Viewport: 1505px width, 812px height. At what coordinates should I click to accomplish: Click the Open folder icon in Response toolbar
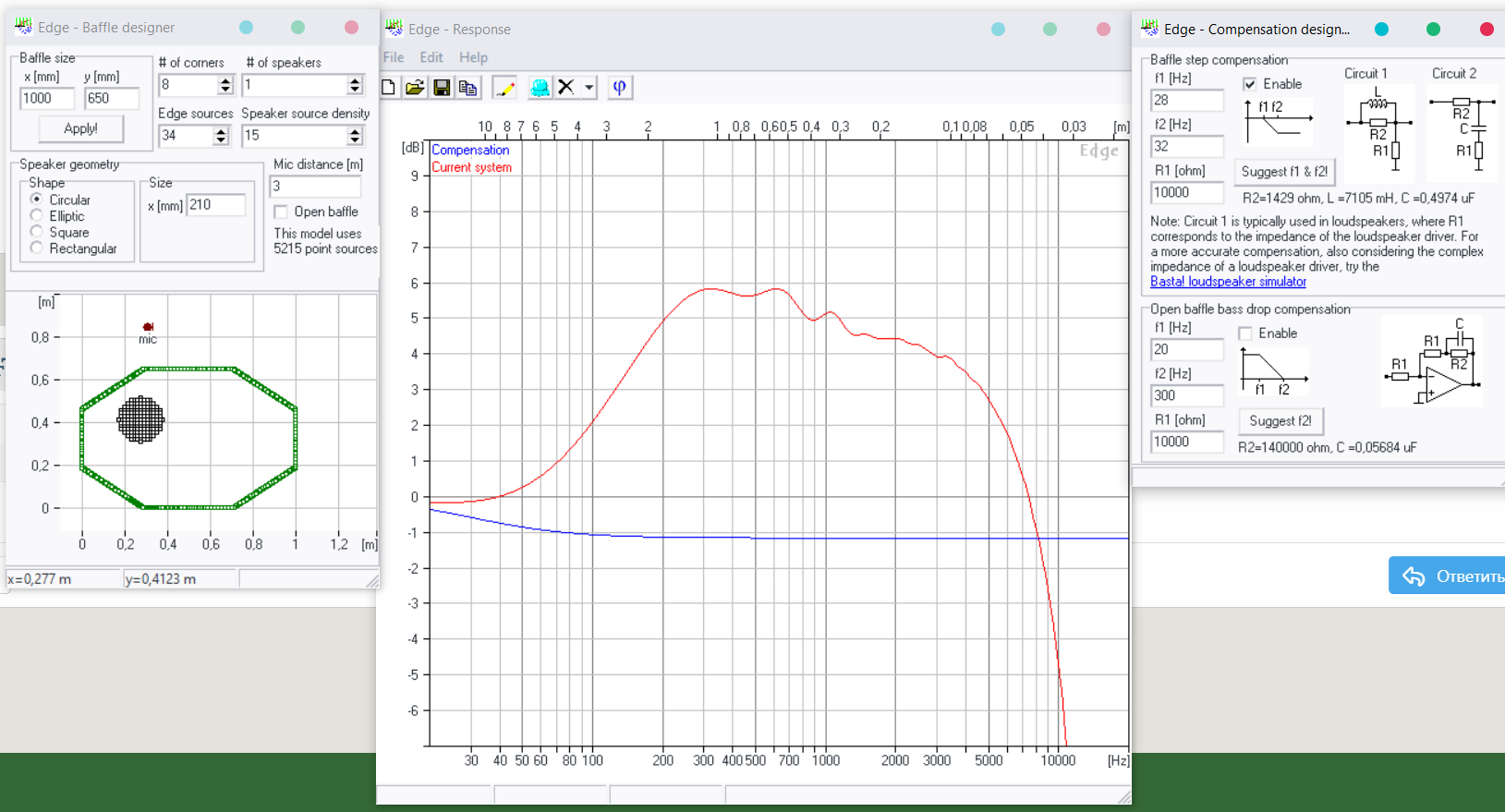click(x=415, y=87)
